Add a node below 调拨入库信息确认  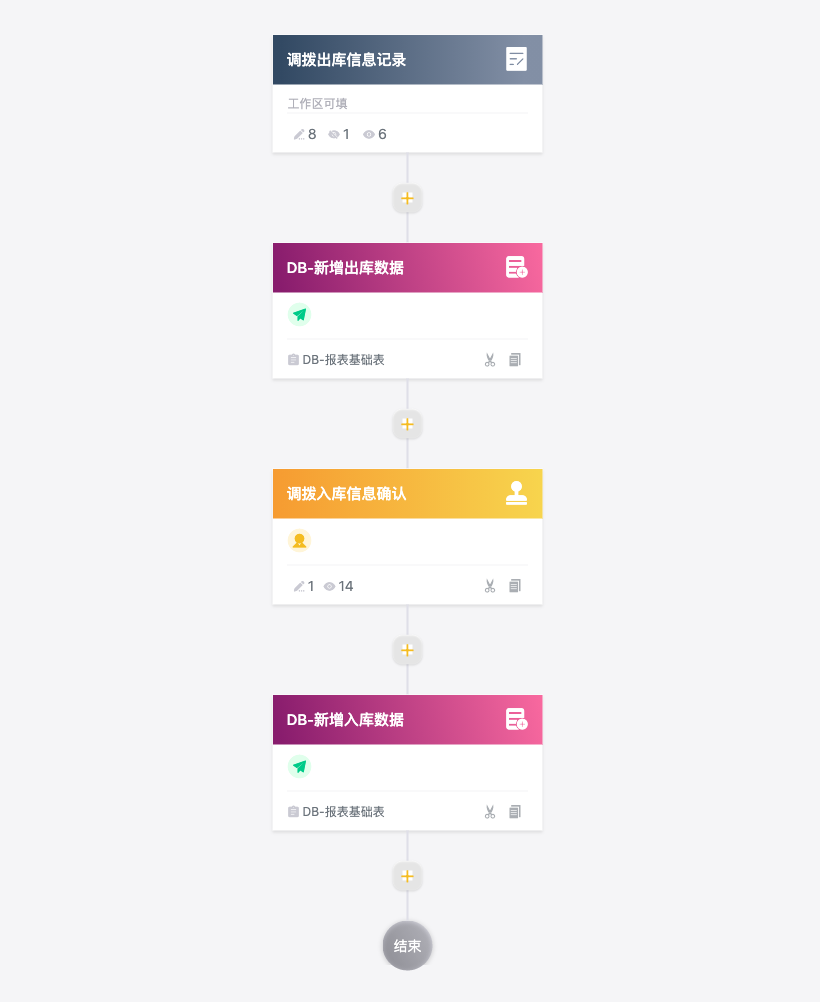(x=407, y=651)
